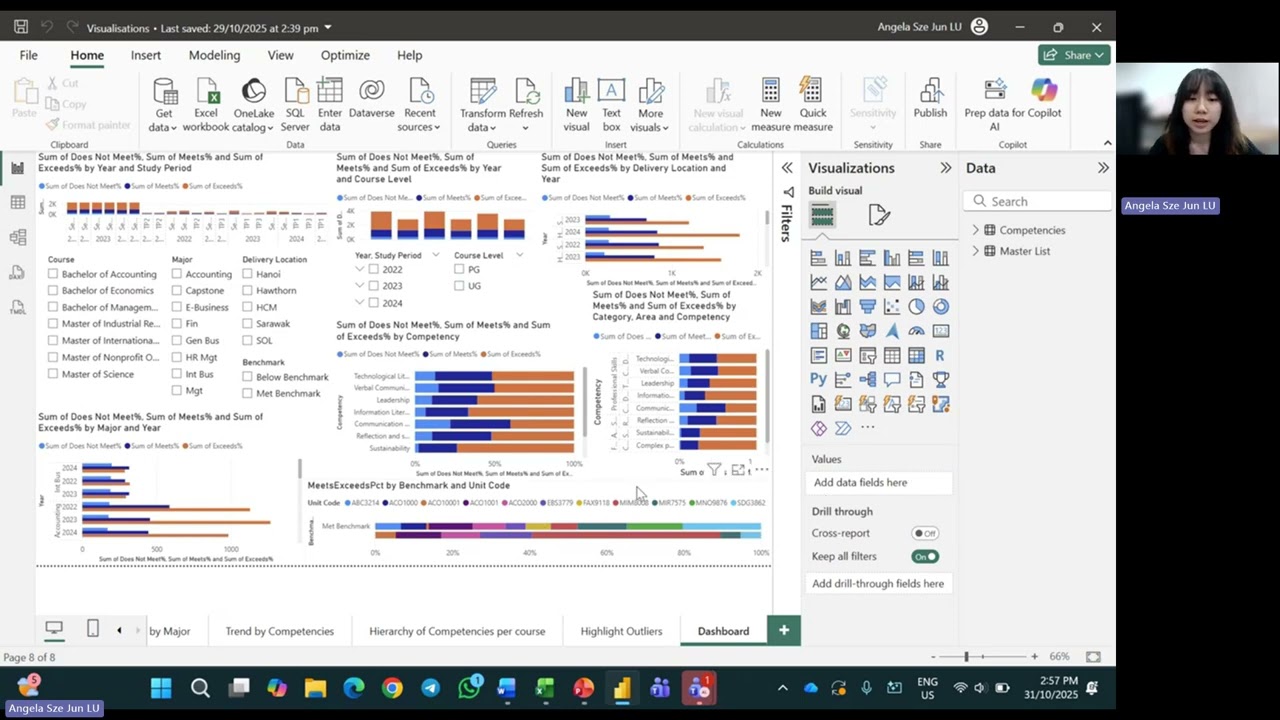This screenshot has width=1280, height=720.
Task: Click the Share button
Action: 1075,55
